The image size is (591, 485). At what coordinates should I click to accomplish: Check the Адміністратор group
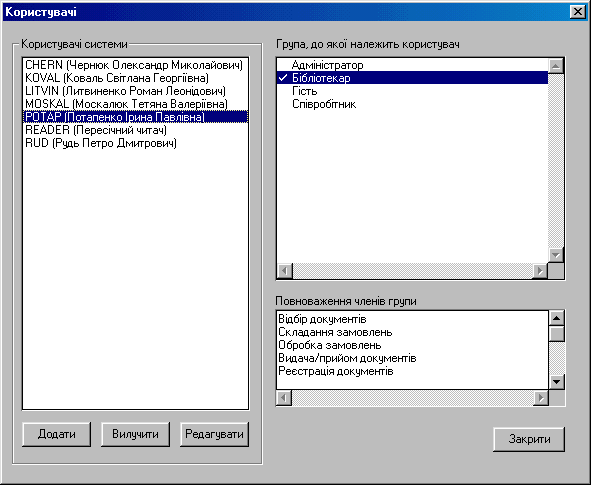[x=412, y=65]
